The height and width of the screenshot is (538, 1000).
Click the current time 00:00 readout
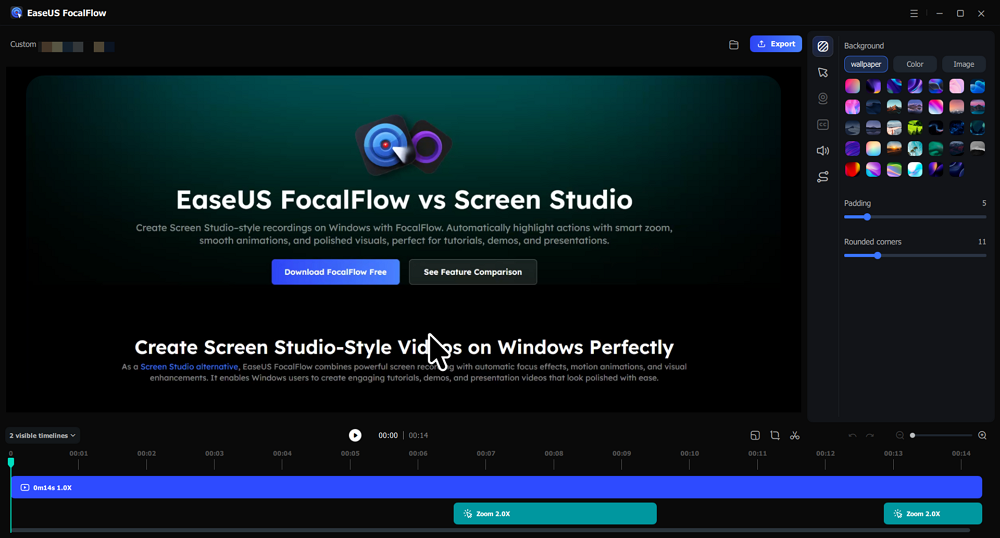[x=388, y=435]
